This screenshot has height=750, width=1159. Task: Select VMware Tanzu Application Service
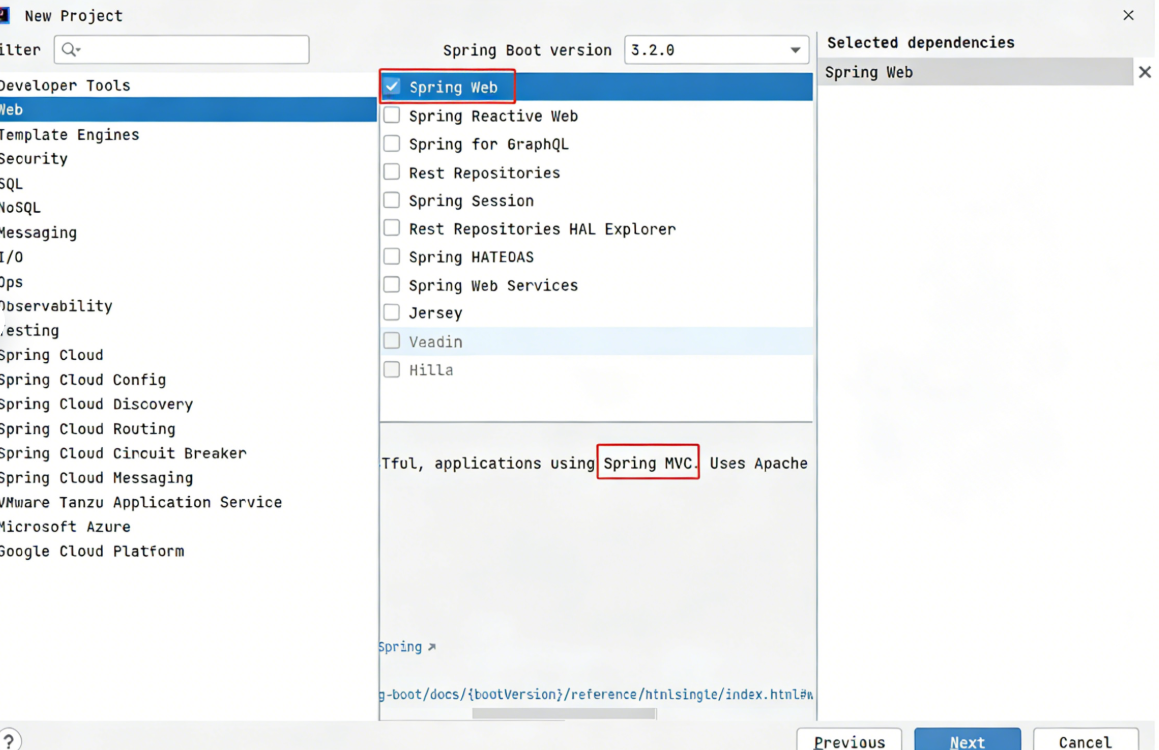188,502
